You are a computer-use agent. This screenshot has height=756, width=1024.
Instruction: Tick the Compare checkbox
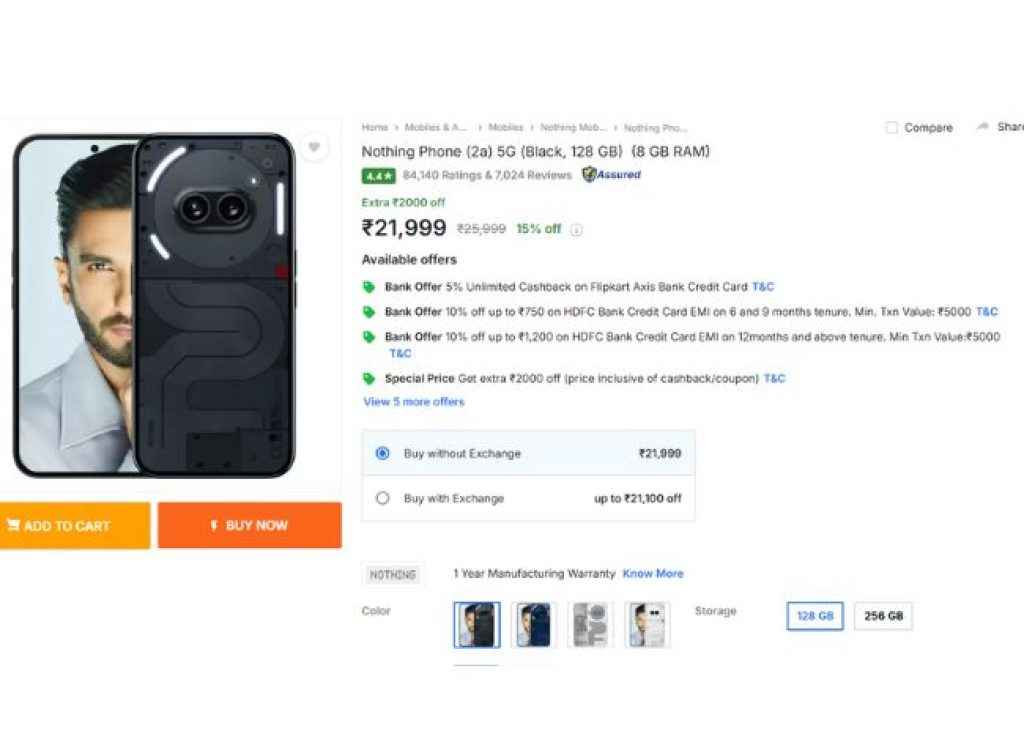tap(892, 128)
